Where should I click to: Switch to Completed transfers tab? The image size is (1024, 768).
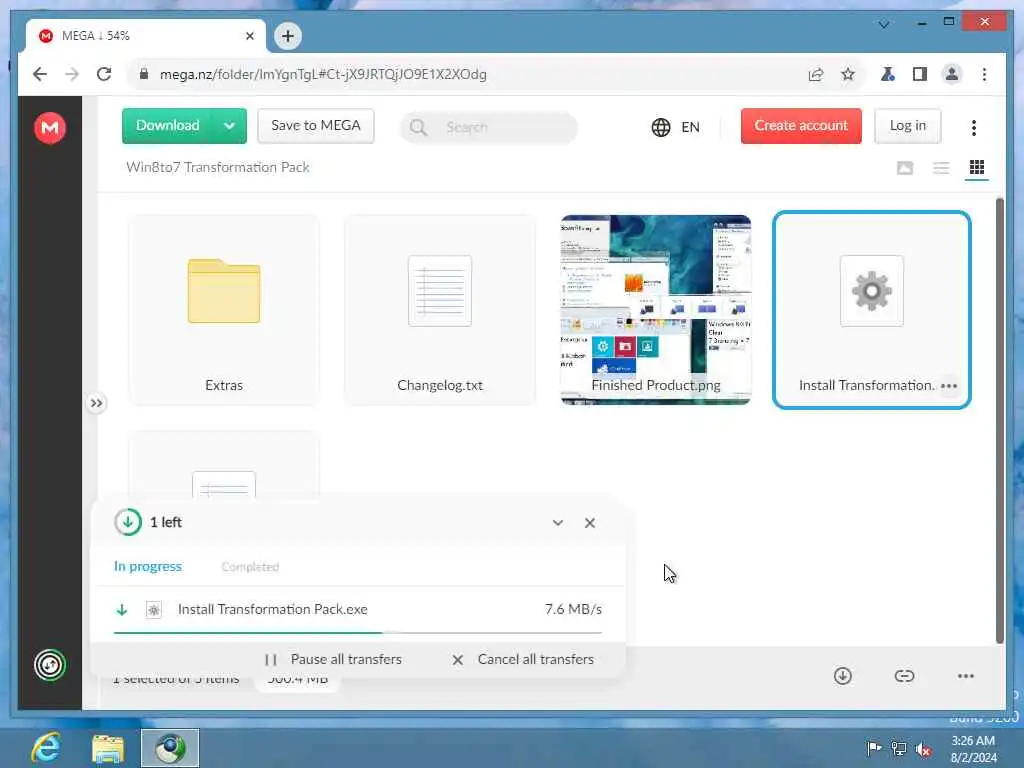pos(250,566)
